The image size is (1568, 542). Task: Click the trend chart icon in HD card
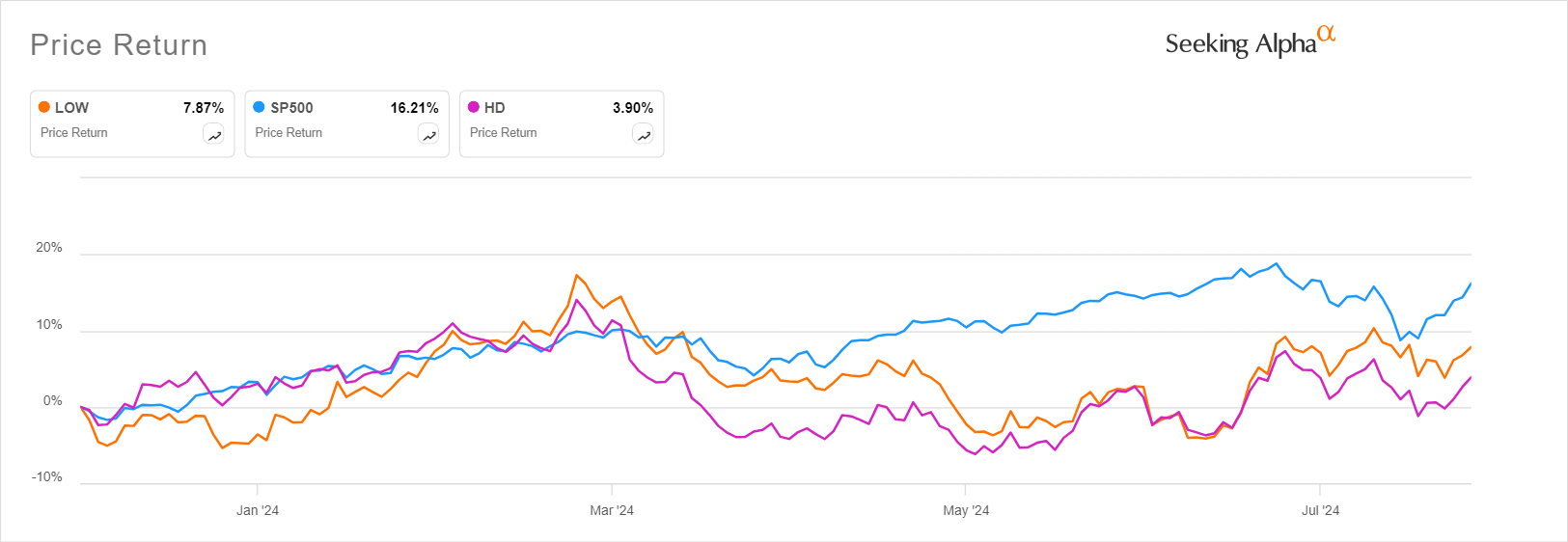coord(644,135)
